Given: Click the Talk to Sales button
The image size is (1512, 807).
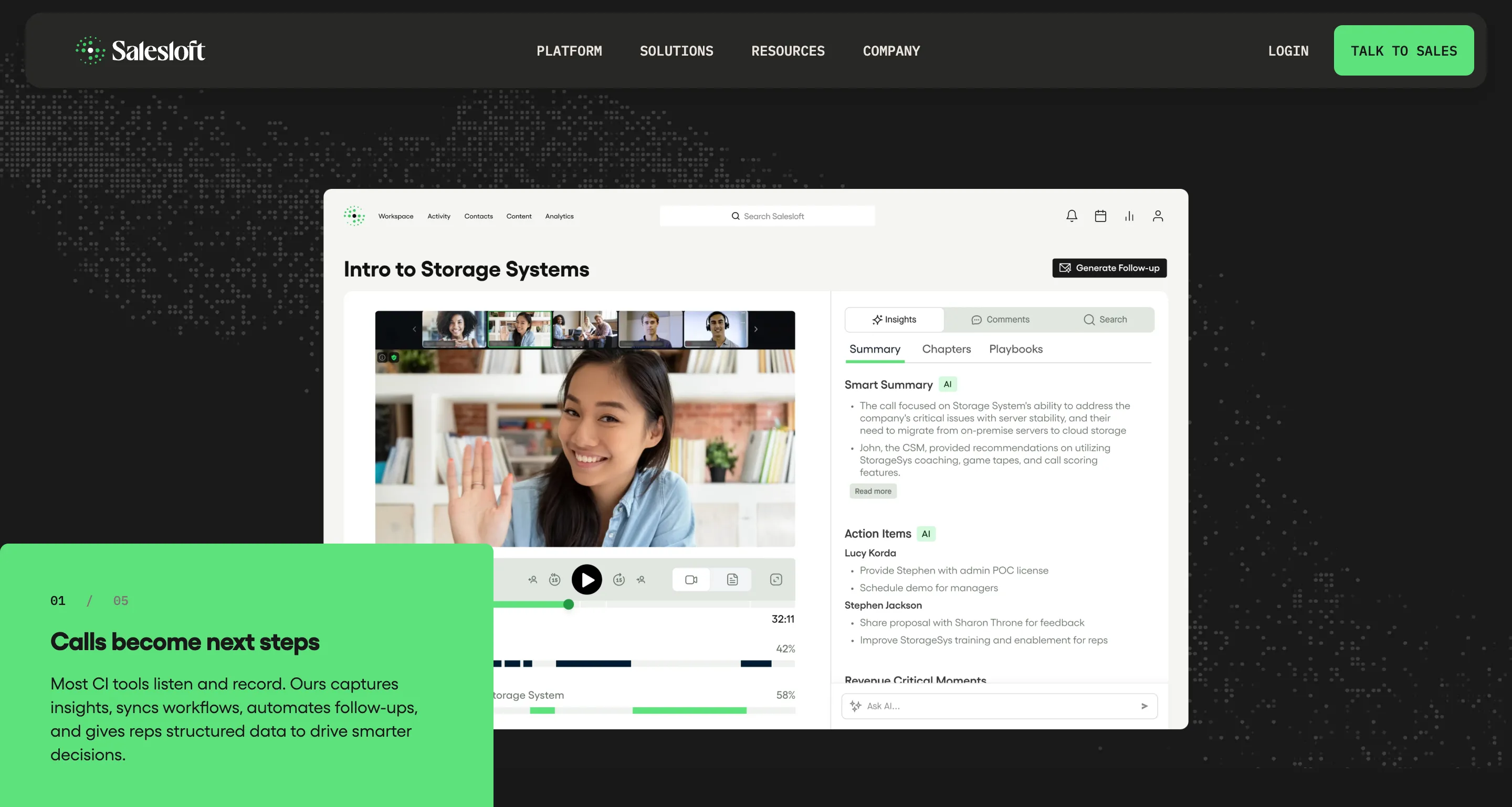Looking at the screenshot, I should point(1403,50).
